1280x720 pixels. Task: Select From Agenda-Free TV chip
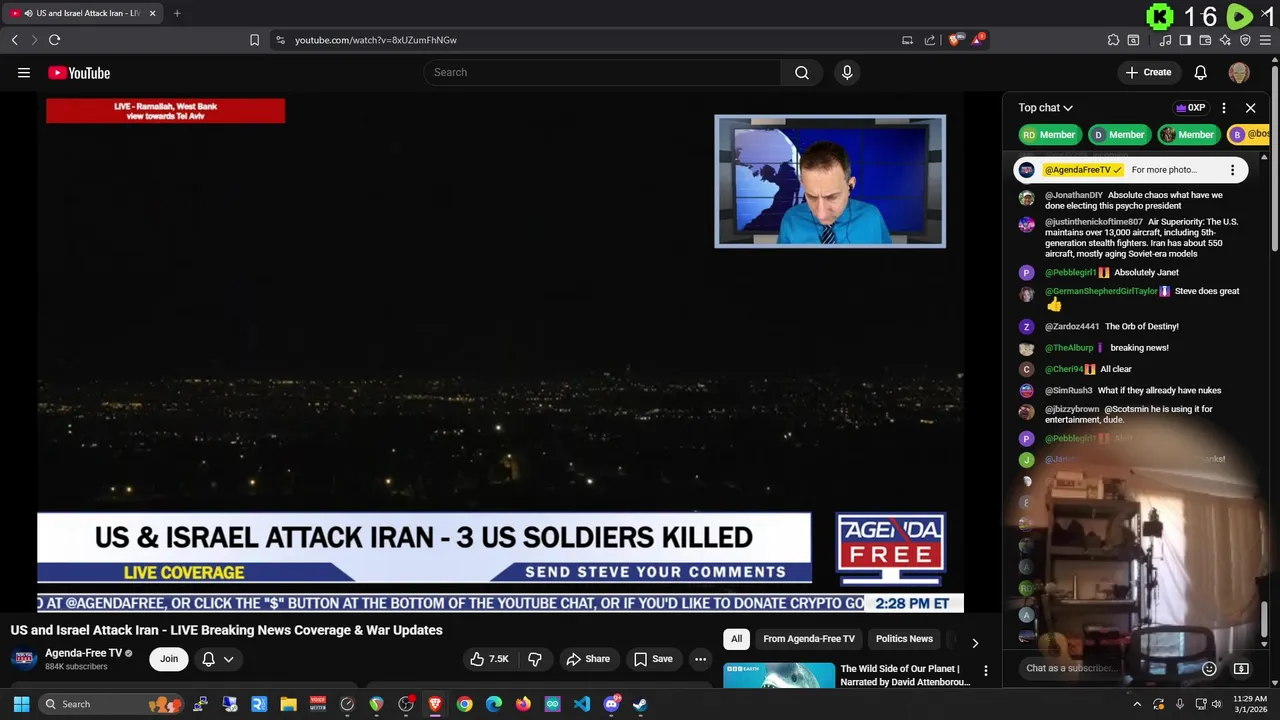click(809, 639)
